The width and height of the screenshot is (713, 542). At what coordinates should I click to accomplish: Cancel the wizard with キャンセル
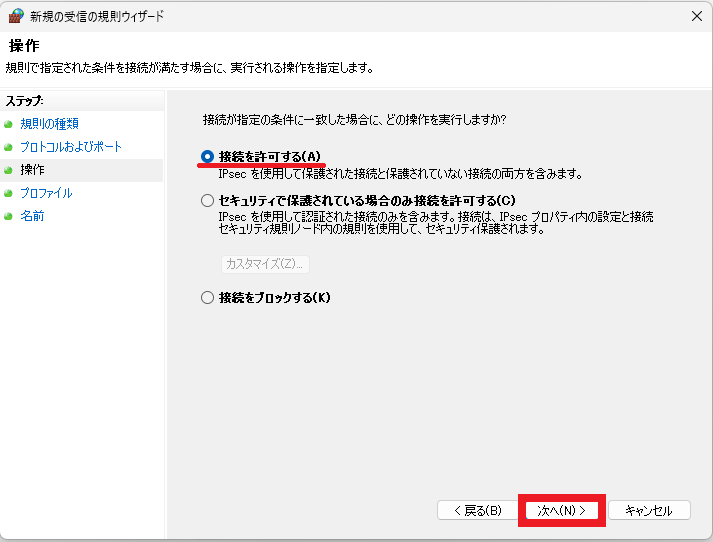point(649,511)
